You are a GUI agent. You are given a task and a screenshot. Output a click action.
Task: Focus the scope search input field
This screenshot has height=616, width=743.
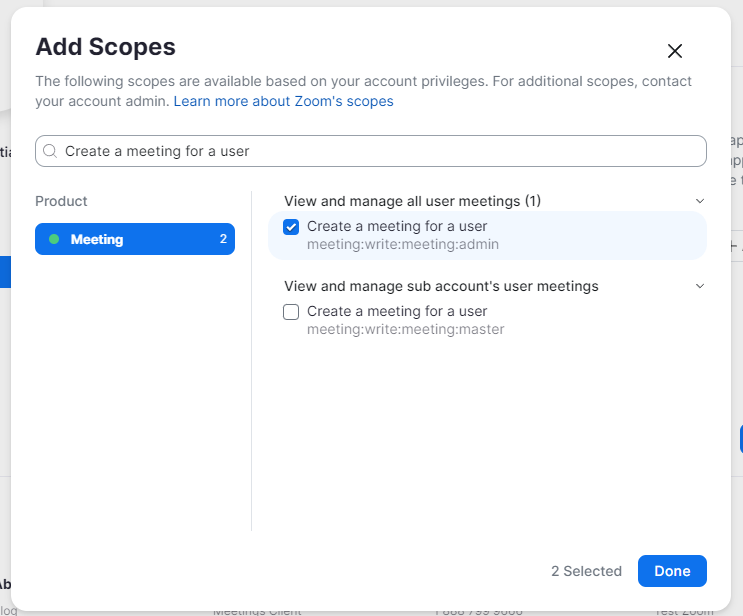(x=380, y=151)
